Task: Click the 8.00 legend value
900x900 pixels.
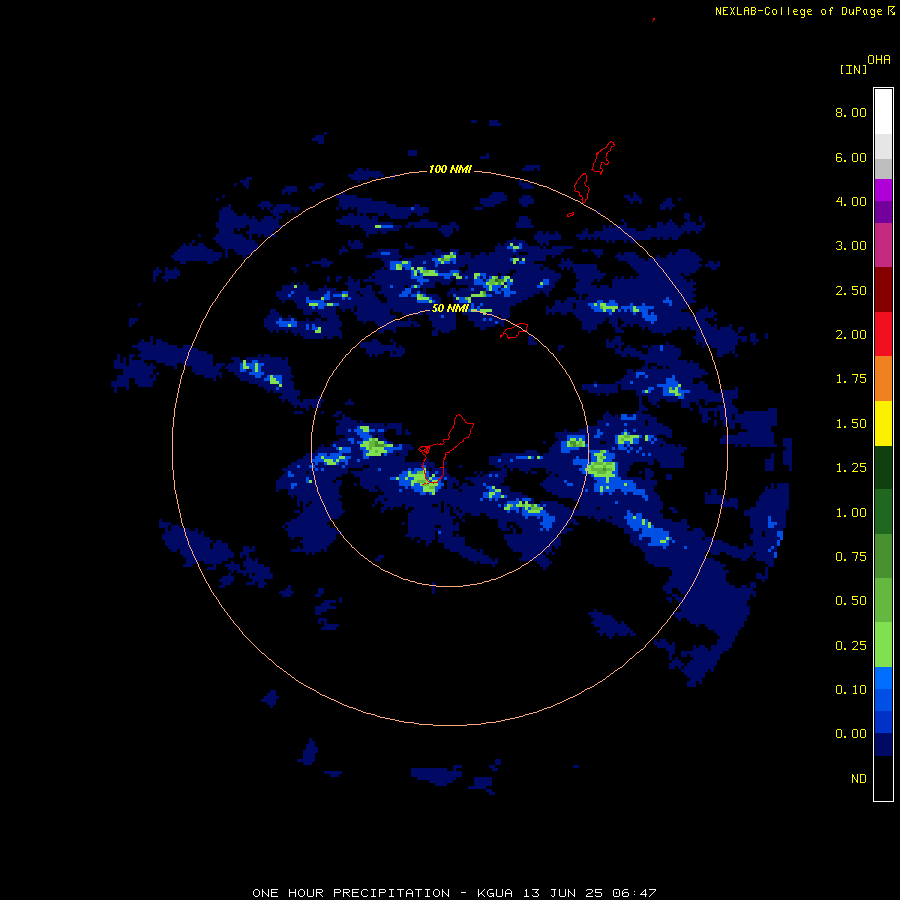Action: pos(851,112)
